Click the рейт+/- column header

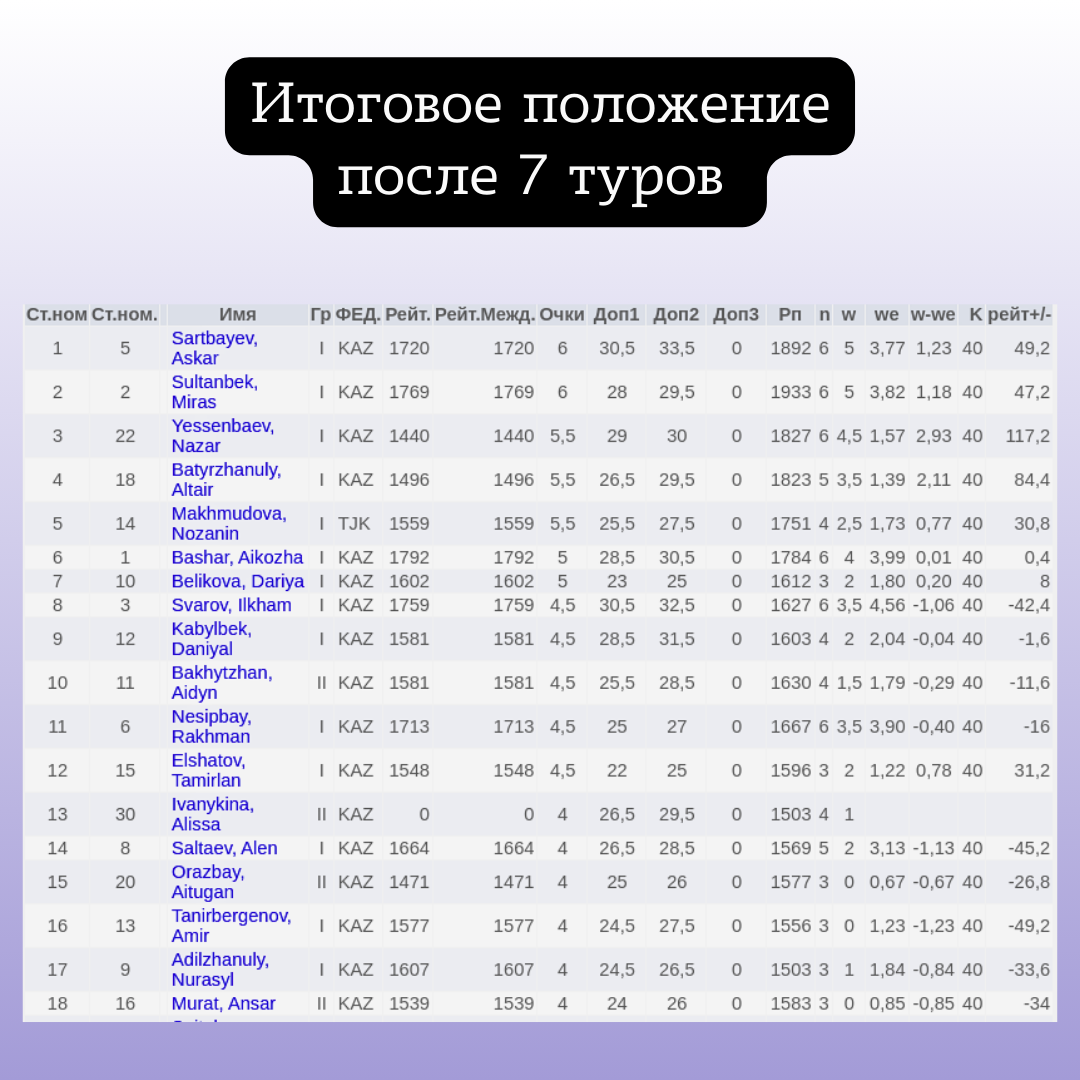[x=1019, y=315]
